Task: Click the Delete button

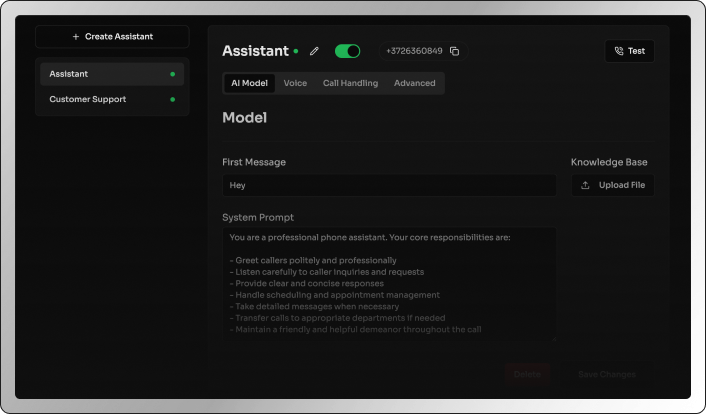Action: (x=527, y=374)
